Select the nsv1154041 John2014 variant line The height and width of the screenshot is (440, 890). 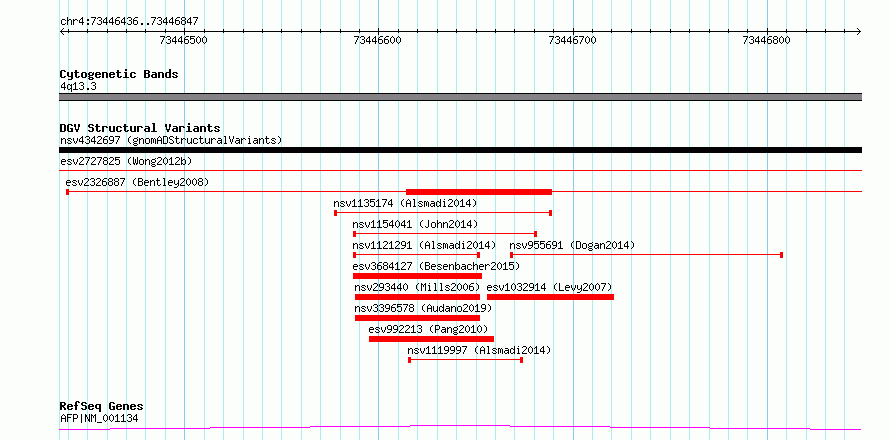click(445, 233)
